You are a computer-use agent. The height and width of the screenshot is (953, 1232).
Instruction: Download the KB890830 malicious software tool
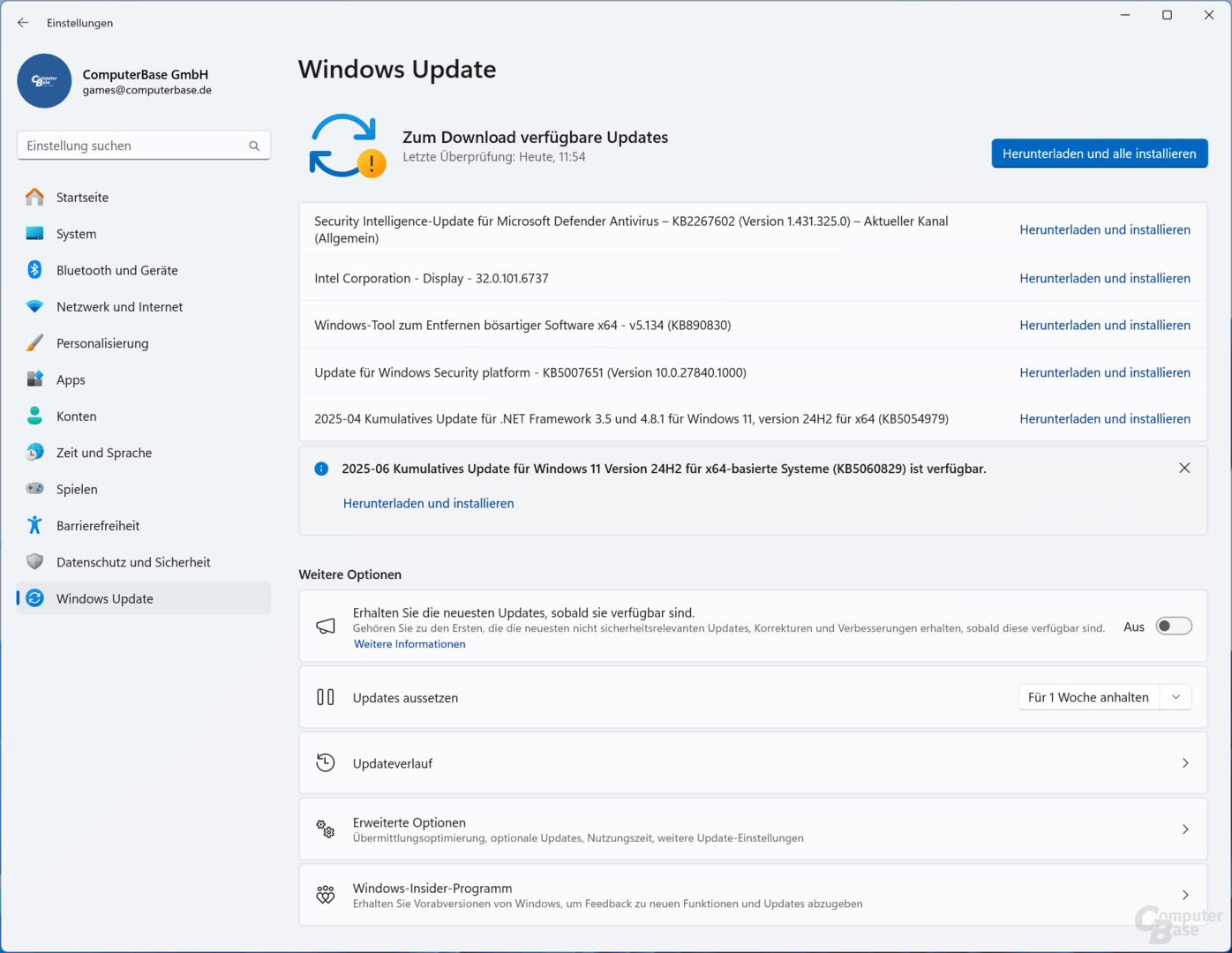point(1105,325)
